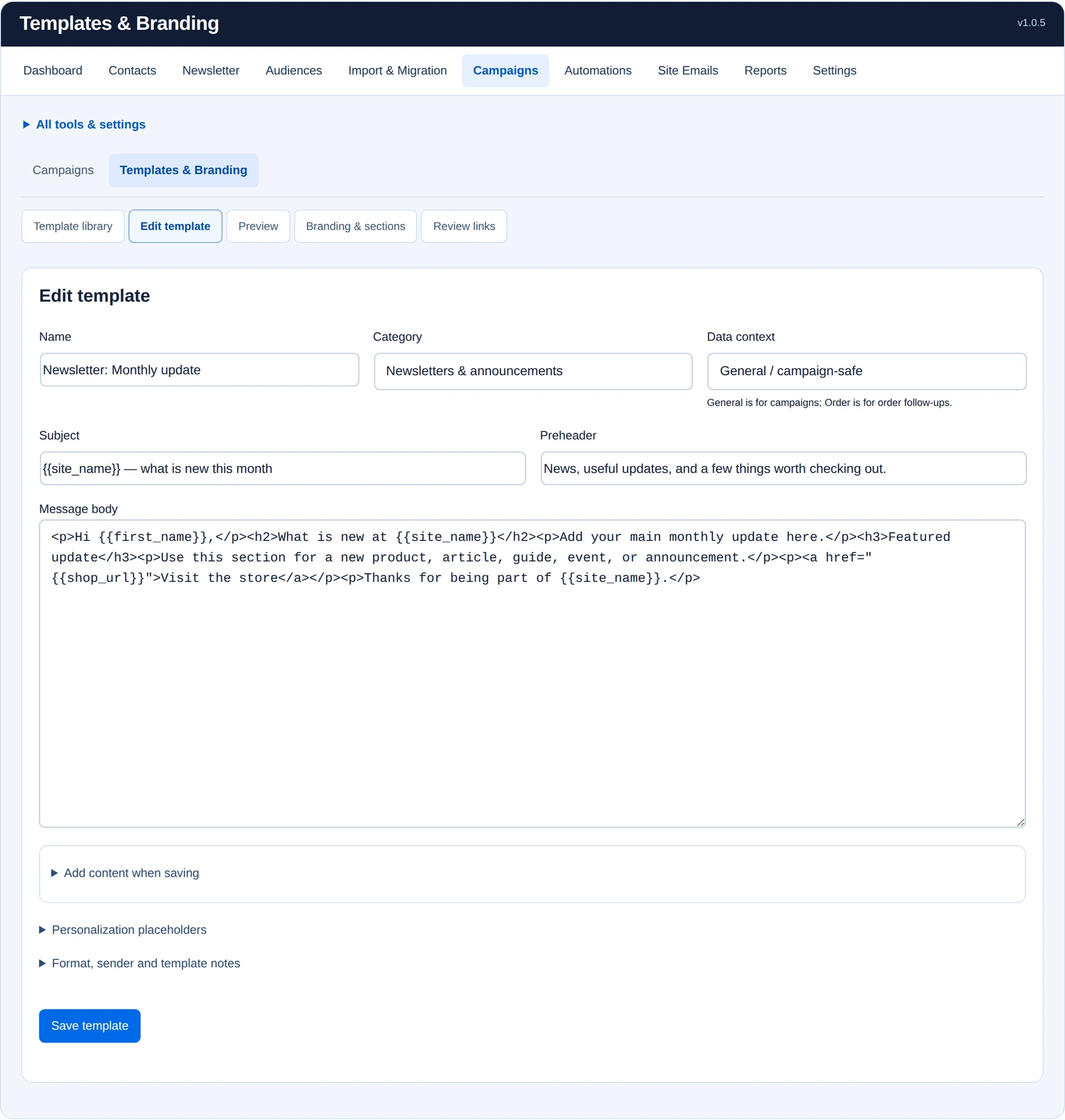The image size is (1065, 1120).
Task: Navigate to Audiences
Action: (294, 71)
